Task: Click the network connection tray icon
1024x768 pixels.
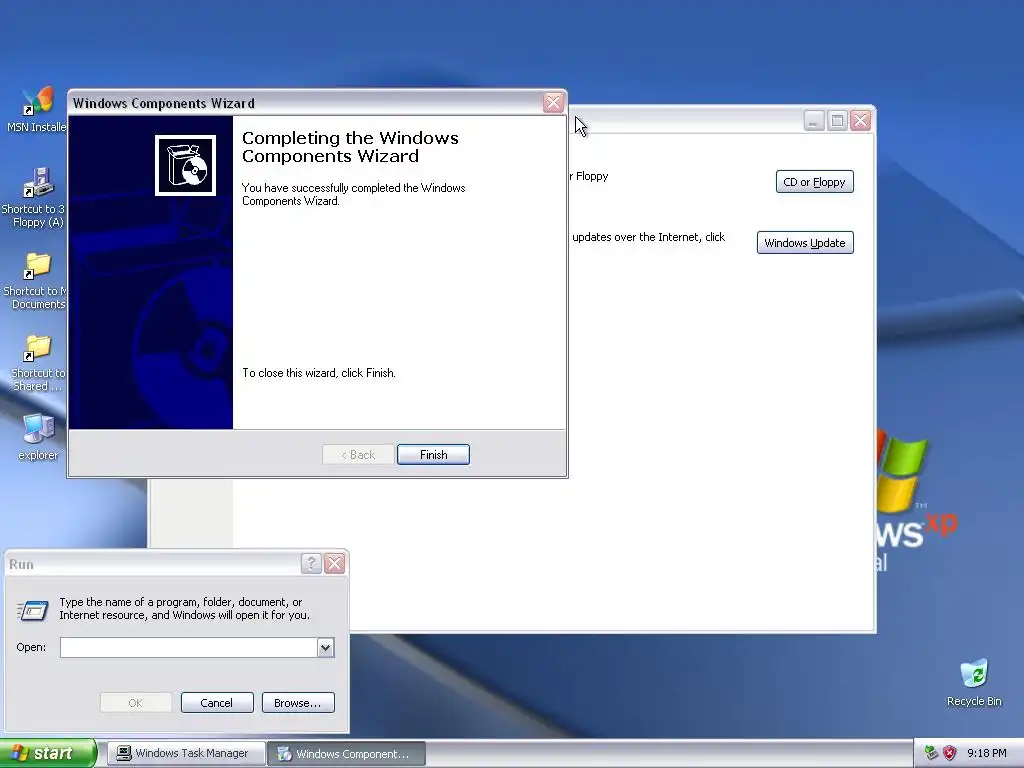Action: (932, 753)
